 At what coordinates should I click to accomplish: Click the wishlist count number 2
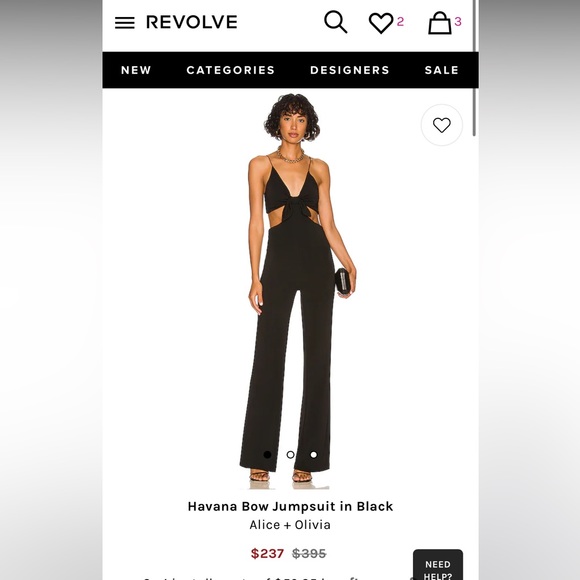click(x=400, y=21)
